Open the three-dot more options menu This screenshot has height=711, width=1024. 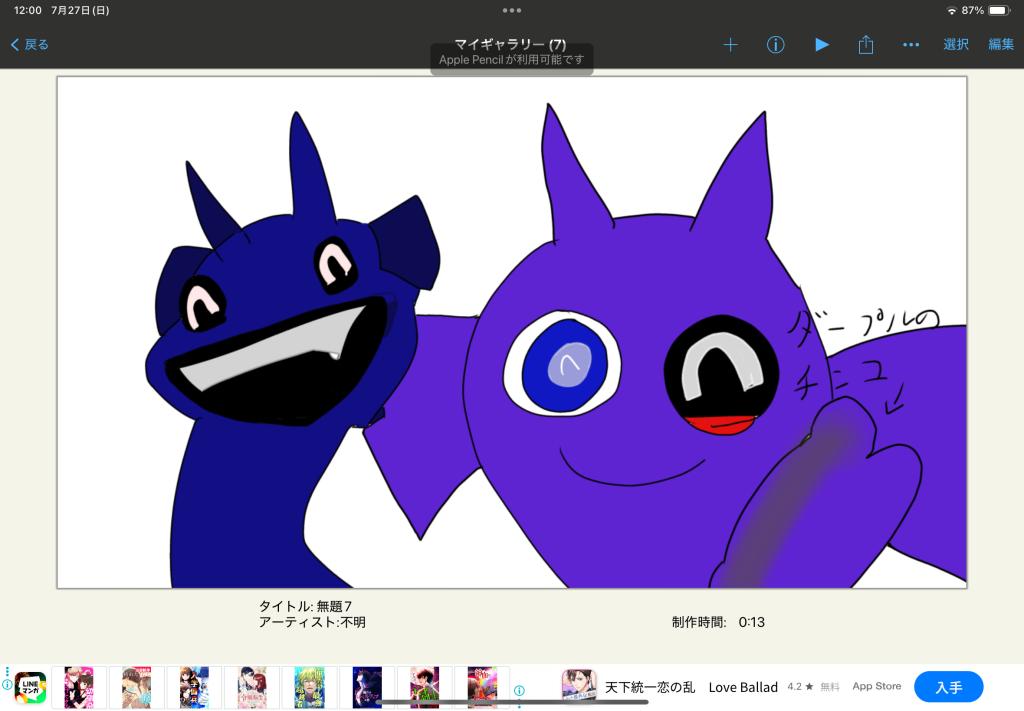(910, 45)
